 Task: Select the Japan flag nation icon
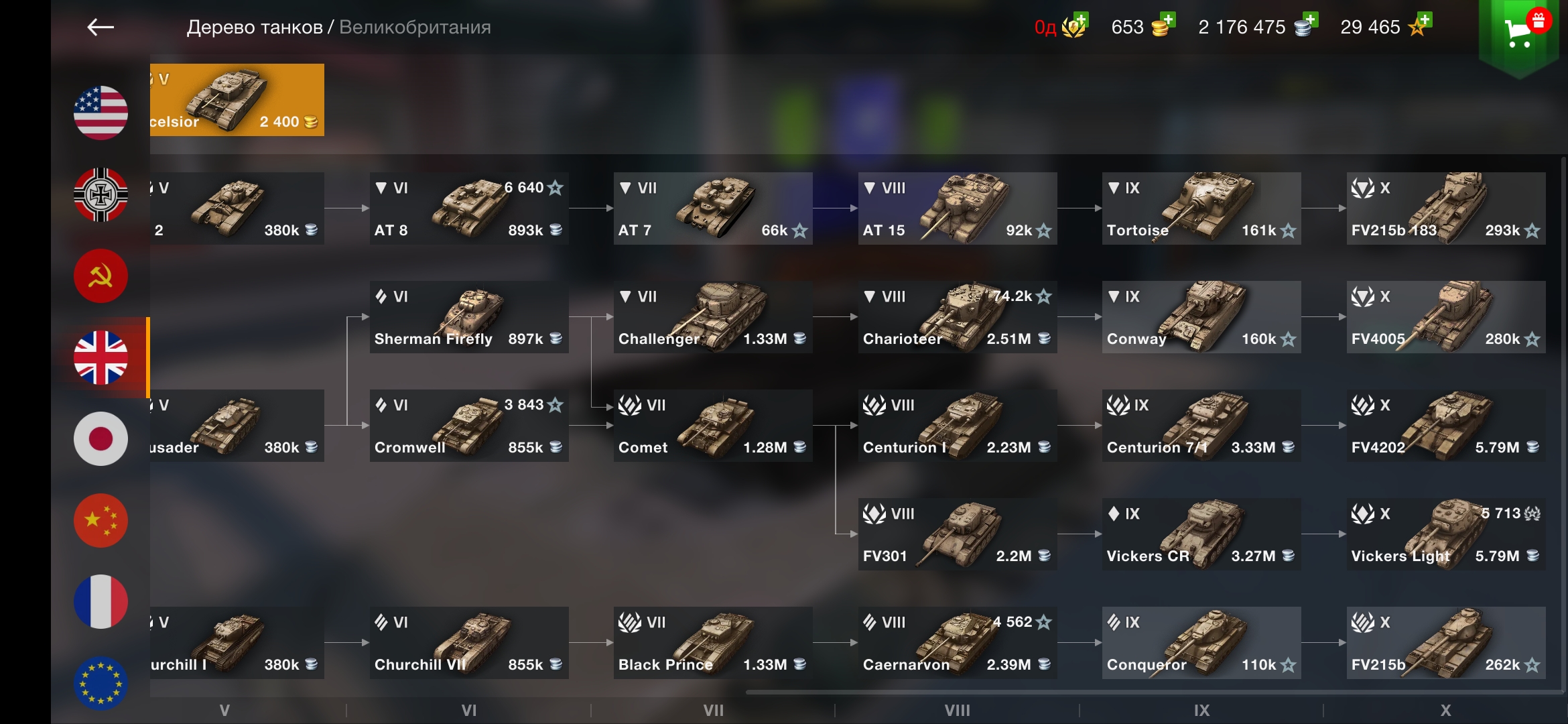[101, 439]
